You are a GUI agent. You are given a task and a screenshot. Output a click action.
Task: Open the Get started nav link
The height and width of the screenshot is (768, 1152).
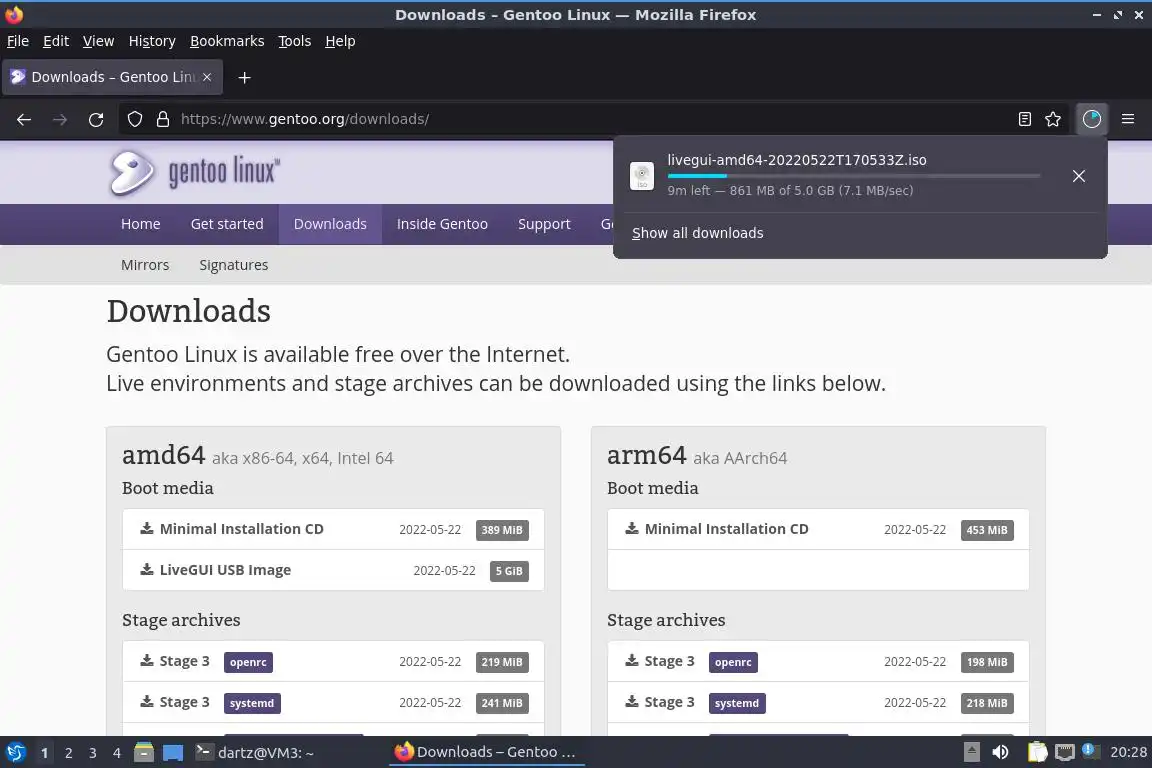(x=227, y=224)
